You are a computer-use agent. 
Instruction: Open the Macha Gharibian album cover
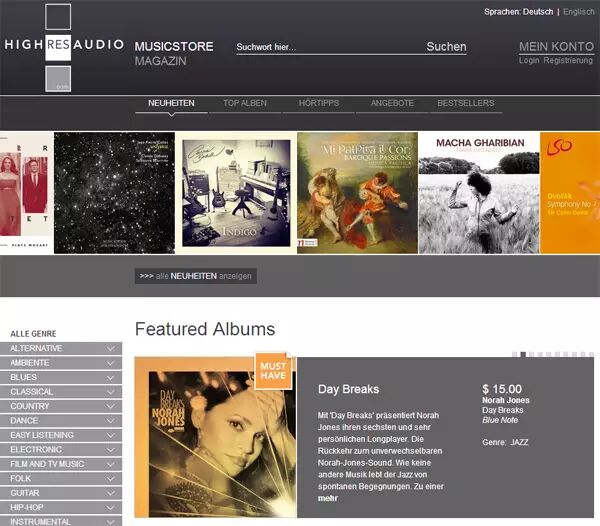point(479,193)
